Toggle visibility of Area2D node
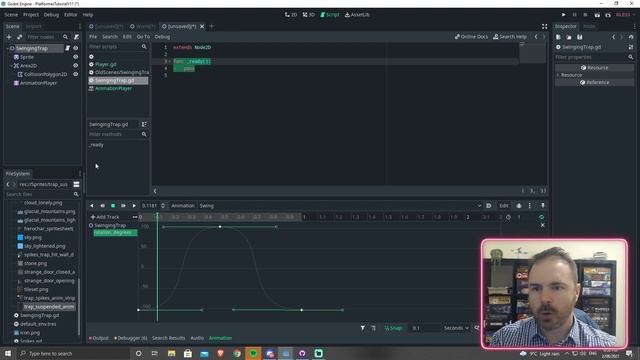640x360 pixels. point(76,65)
